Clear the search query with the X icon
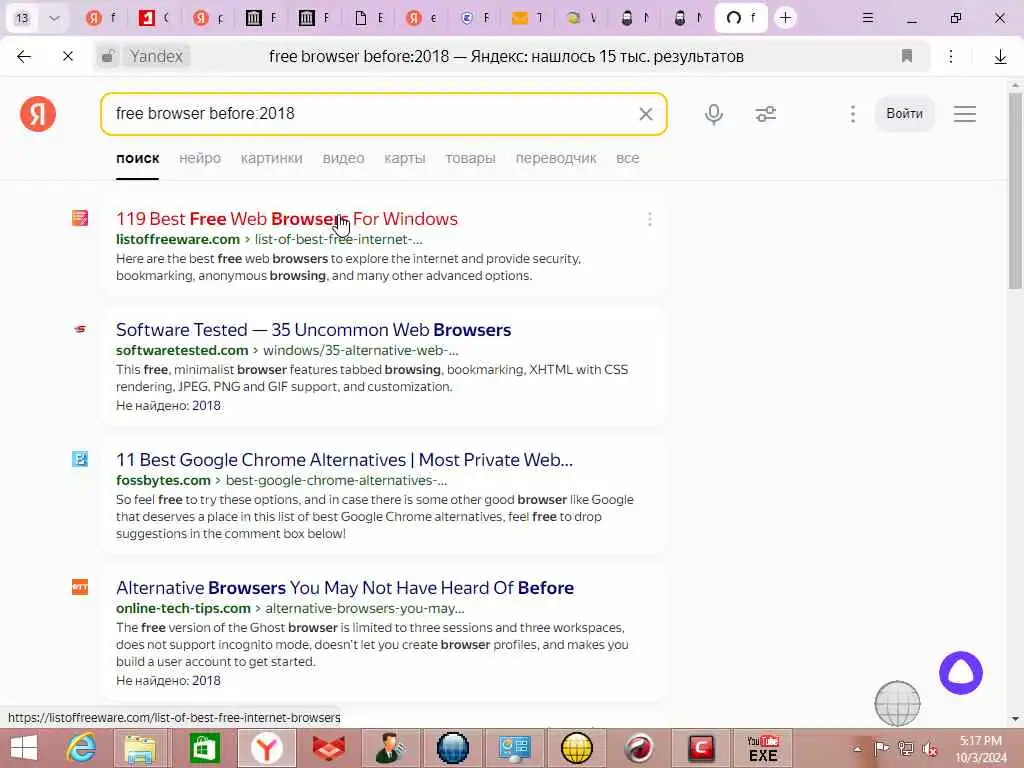Viewport: 1024px width, 768px height. [x=645, y=114]
